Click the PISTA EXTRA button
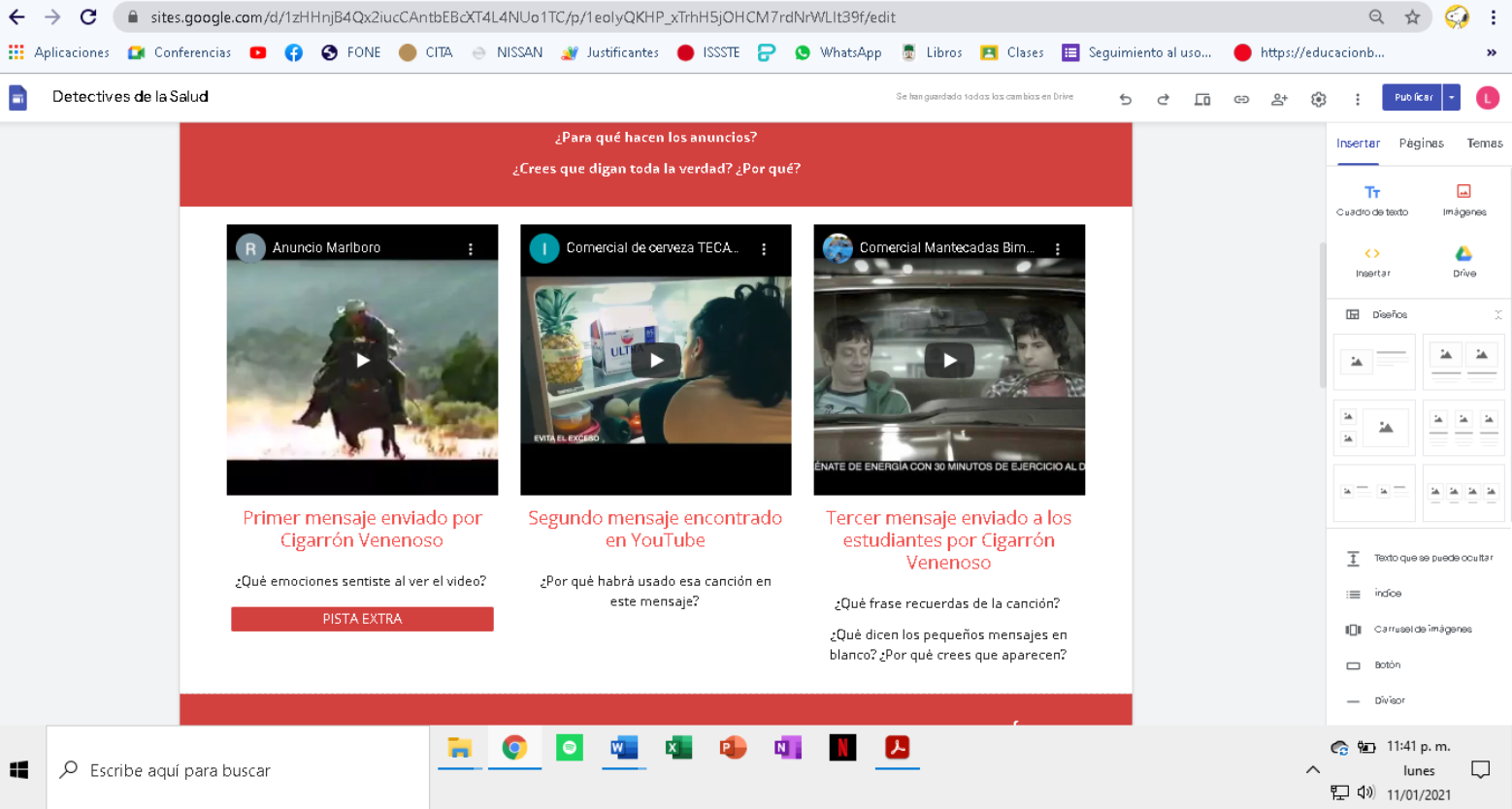 coord(362,619)
